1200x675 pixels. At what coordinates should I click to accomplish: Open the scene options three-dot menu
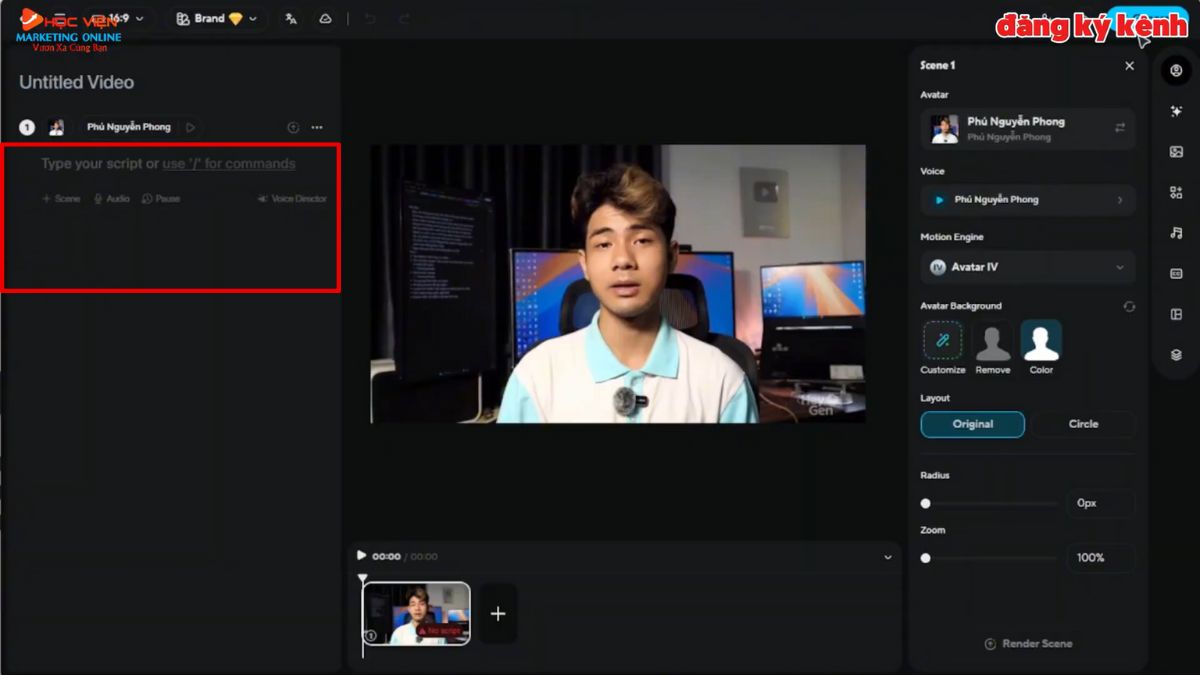click(317, 127)
